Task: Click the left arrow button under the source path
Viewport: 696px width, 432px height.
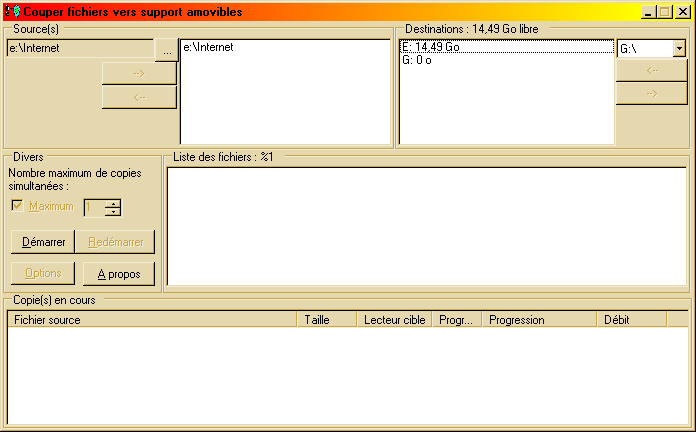Action: pyautogui.click(x=139, y=97)
